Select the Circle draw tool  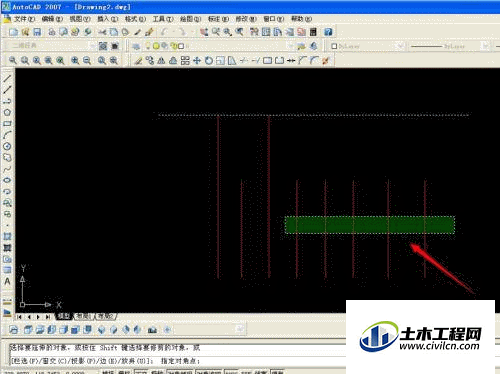pyautogui.click(x=7, y=146)
